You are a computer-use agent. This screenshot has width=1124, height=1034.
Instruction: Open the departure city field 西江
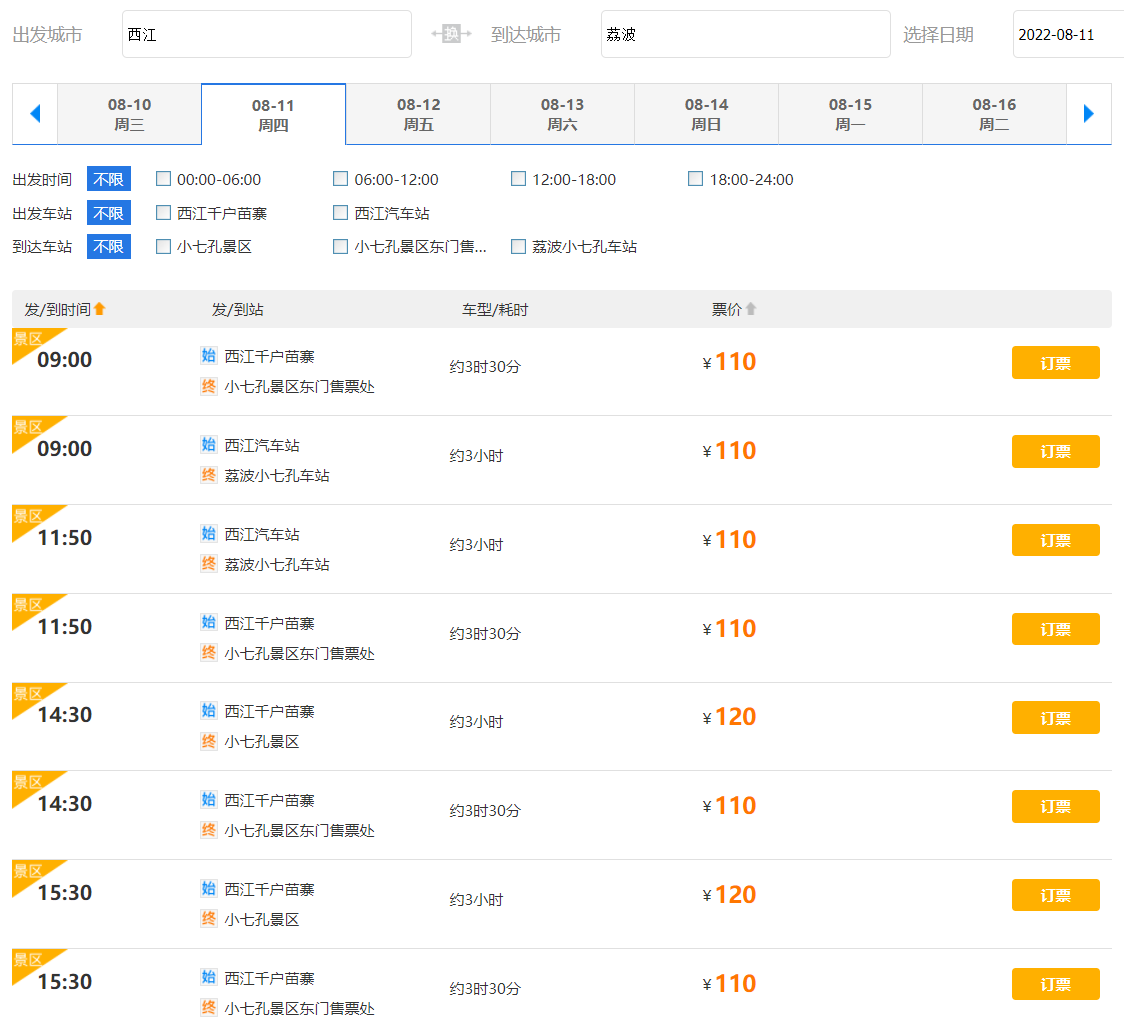point(266,35)
